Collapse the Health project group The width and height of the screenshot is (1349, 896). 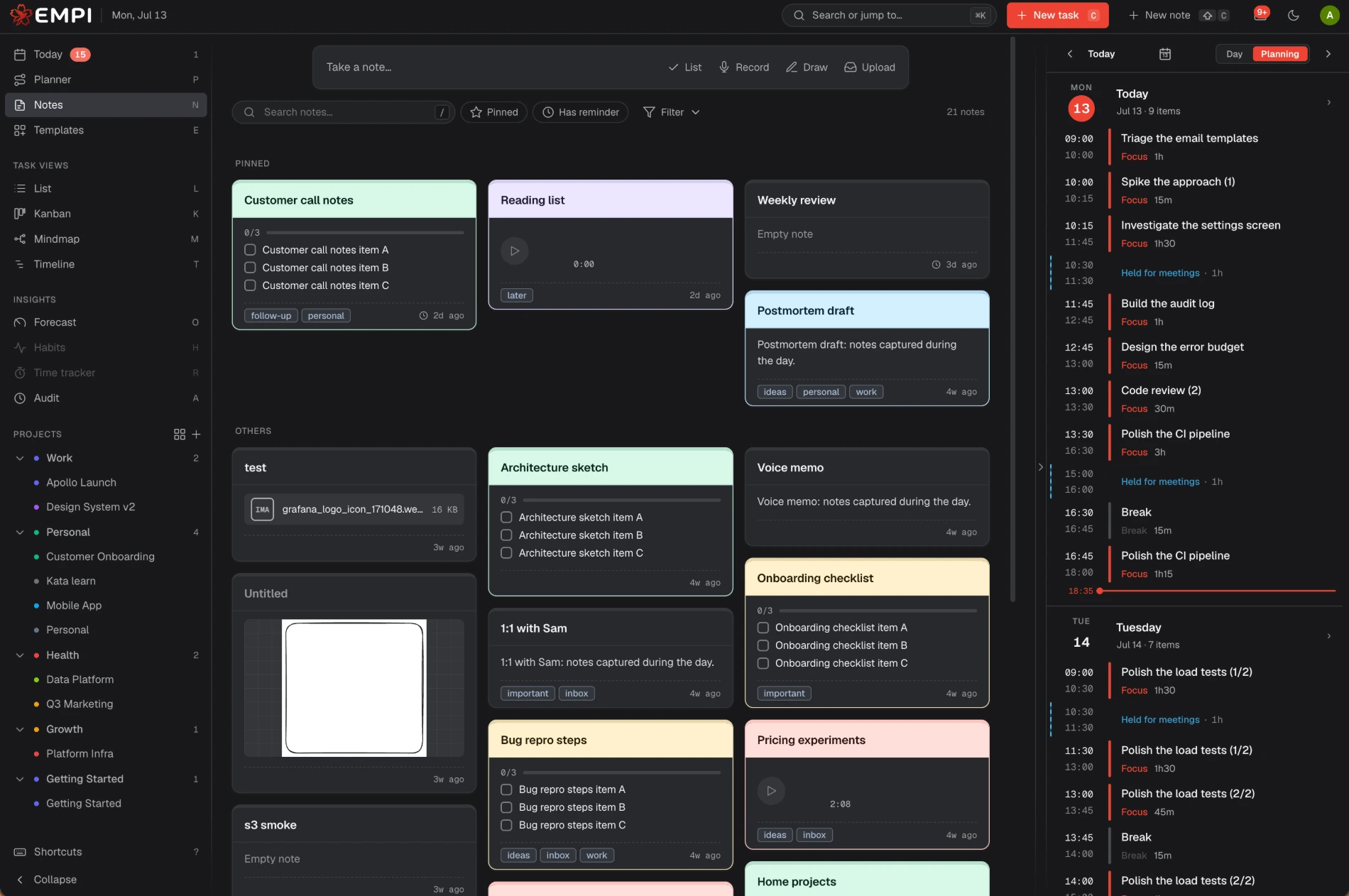pos(20,655)
